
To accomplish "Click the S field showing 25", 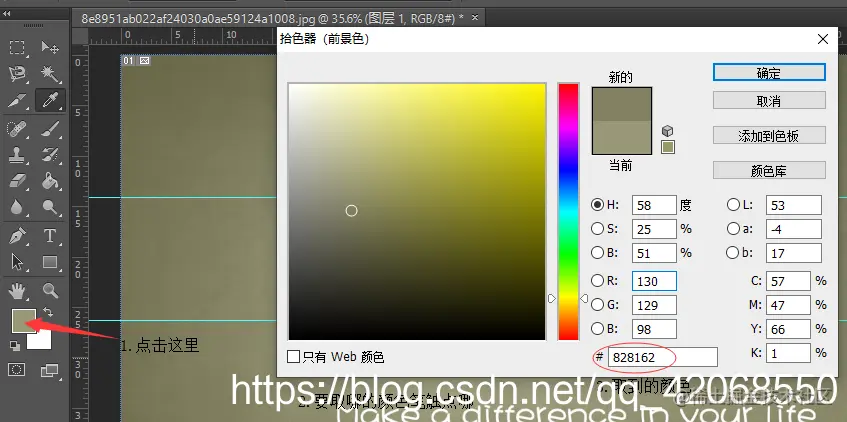I will [x=654, y=229].
